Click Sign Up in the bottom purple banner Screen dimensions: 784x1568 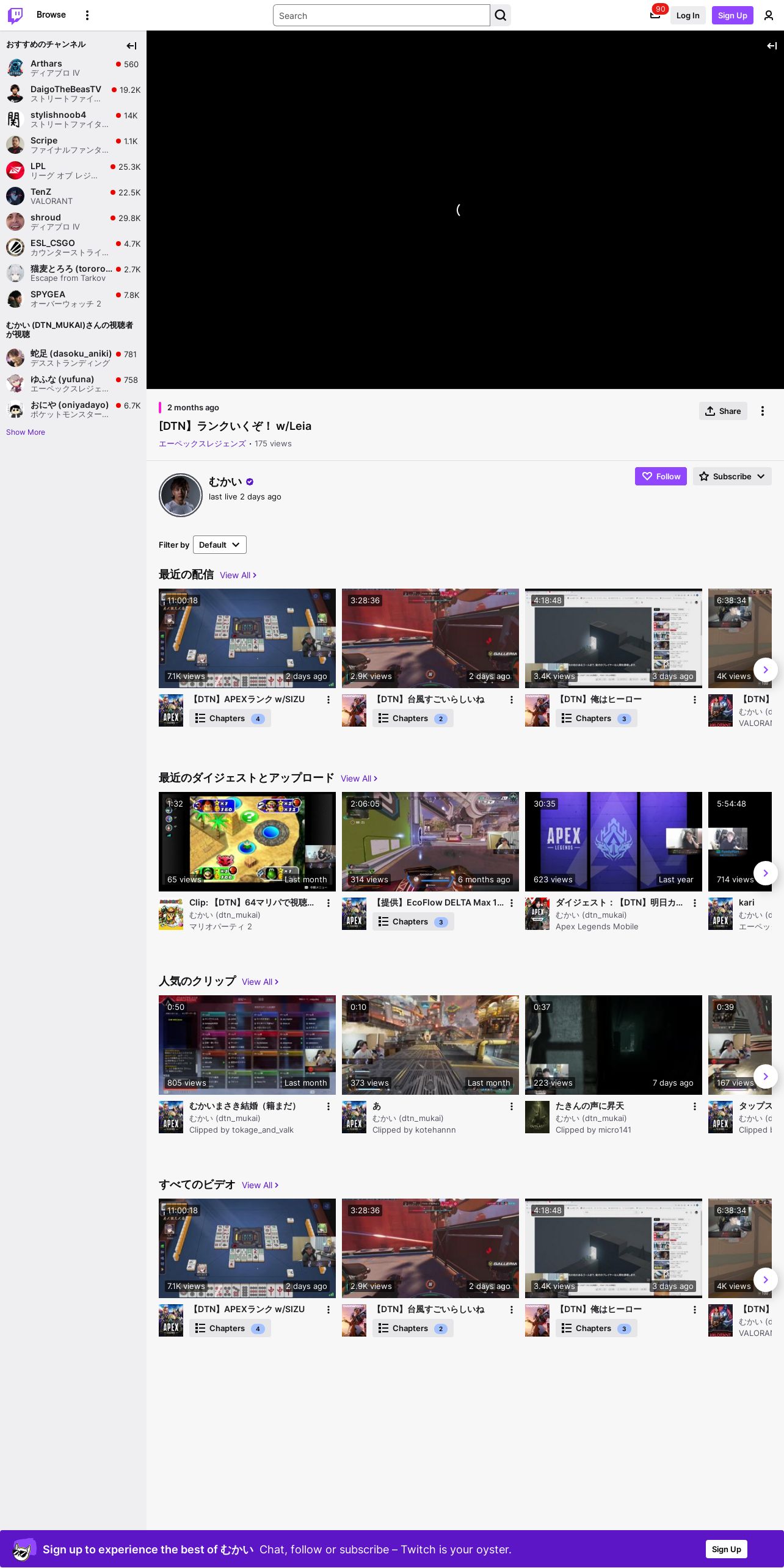(x=727, y=1549)
